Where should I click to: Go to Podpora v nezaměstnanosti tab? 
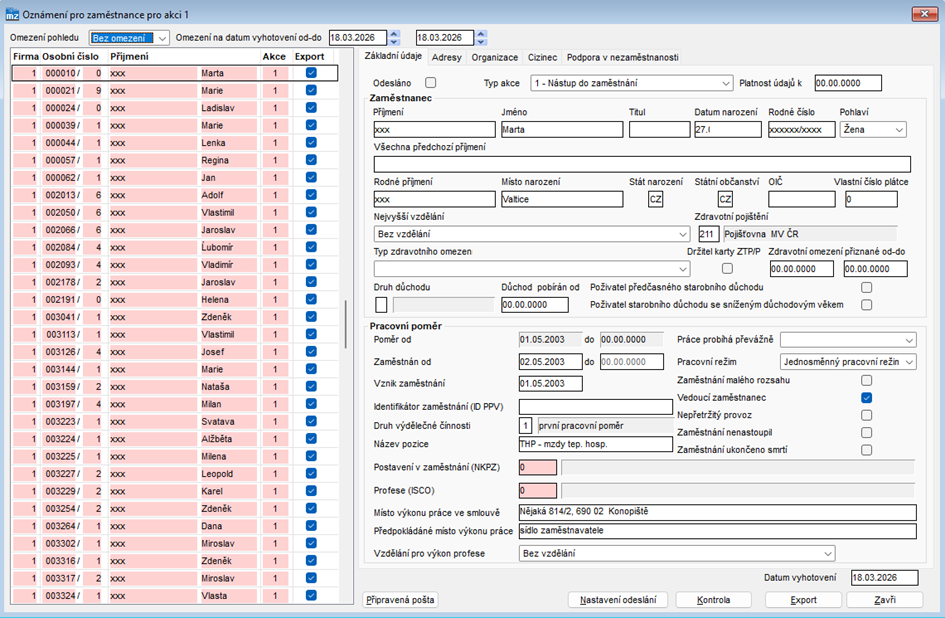[623, 57]
